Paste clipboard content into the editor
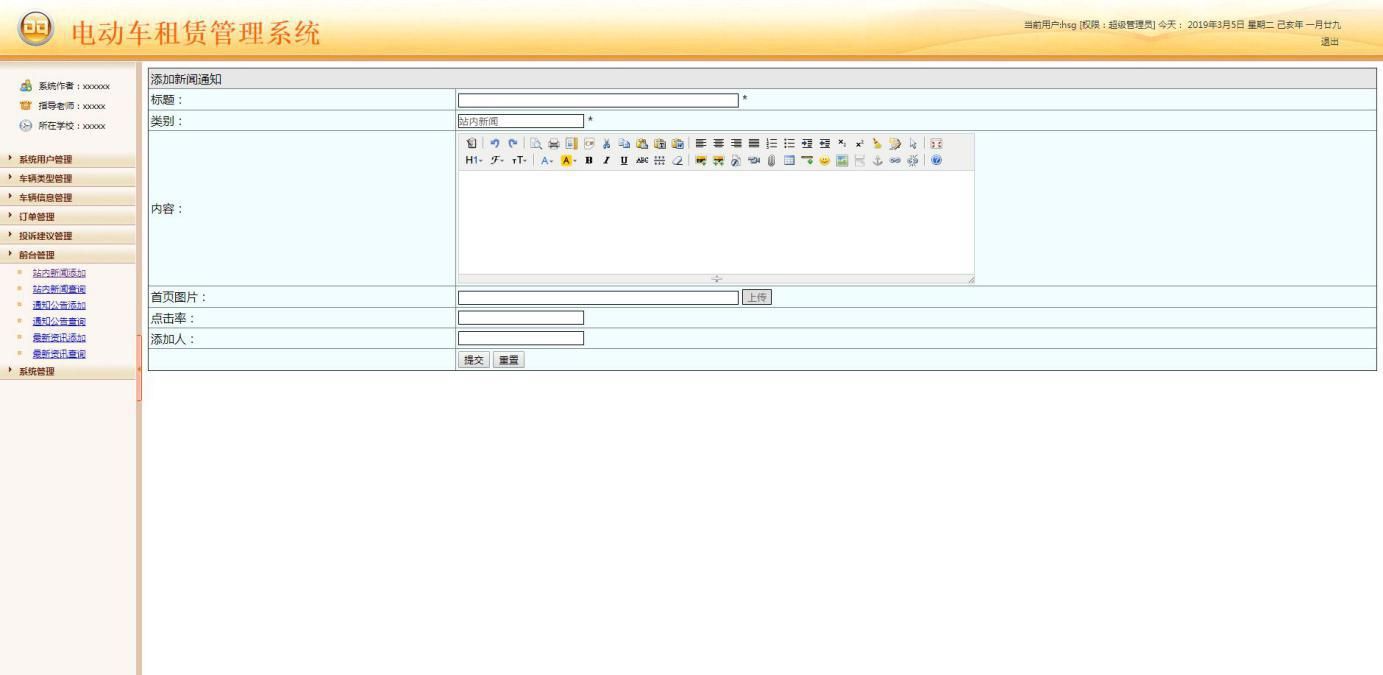1383x675 pixels. click(642, 143)
